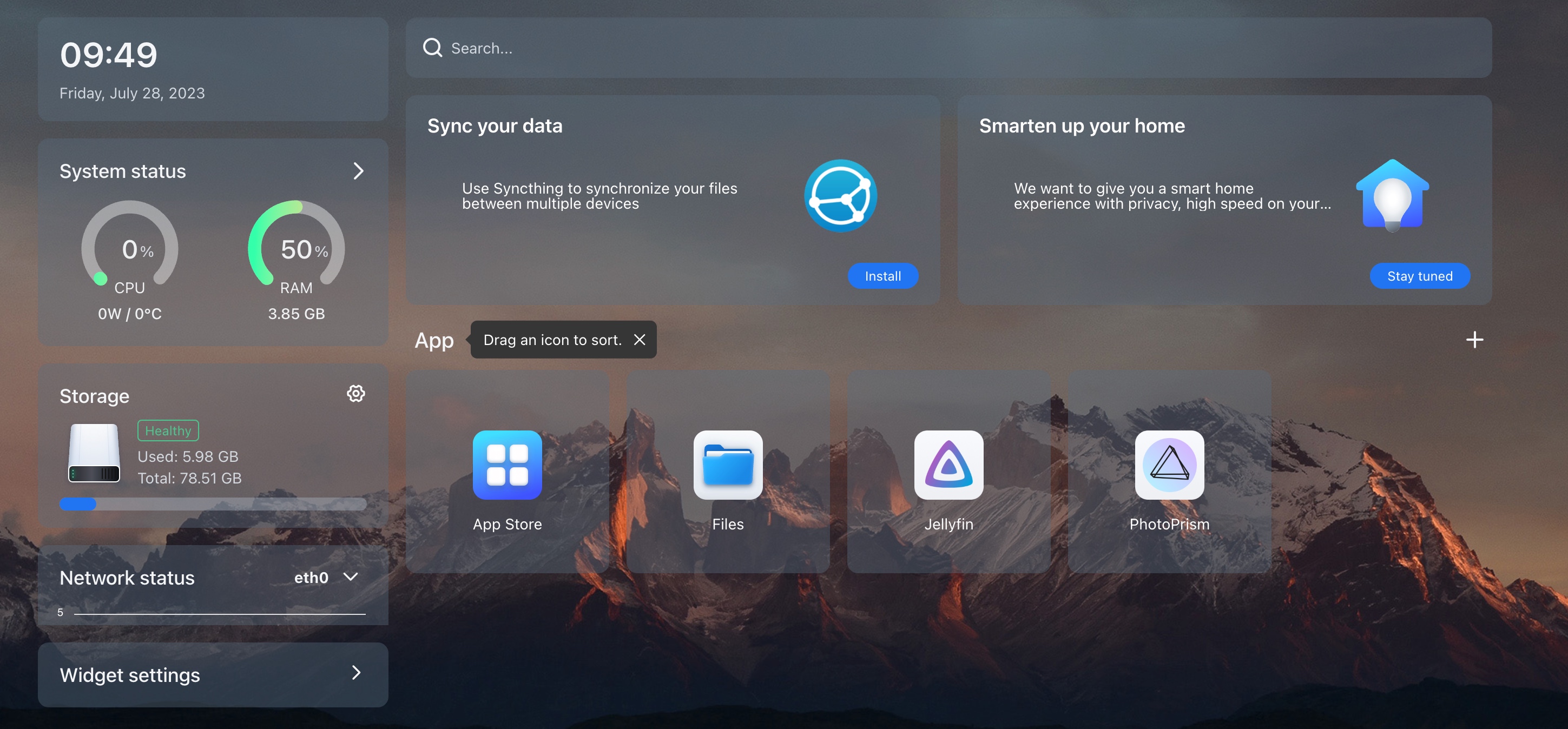
Task: Click the 'Widget settings' label
Action: 130,675
